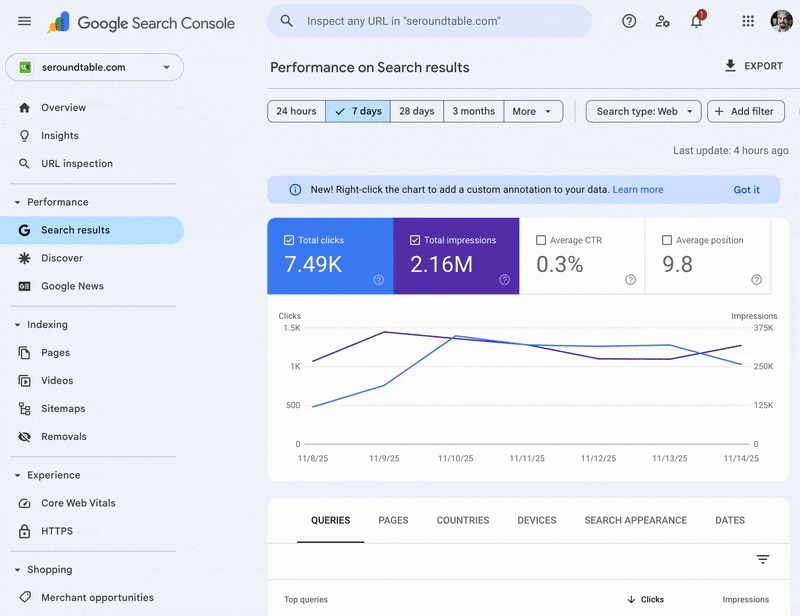Enable the Average position metric
This screenshot has height=616, width=800.
[x=668, y=240]
